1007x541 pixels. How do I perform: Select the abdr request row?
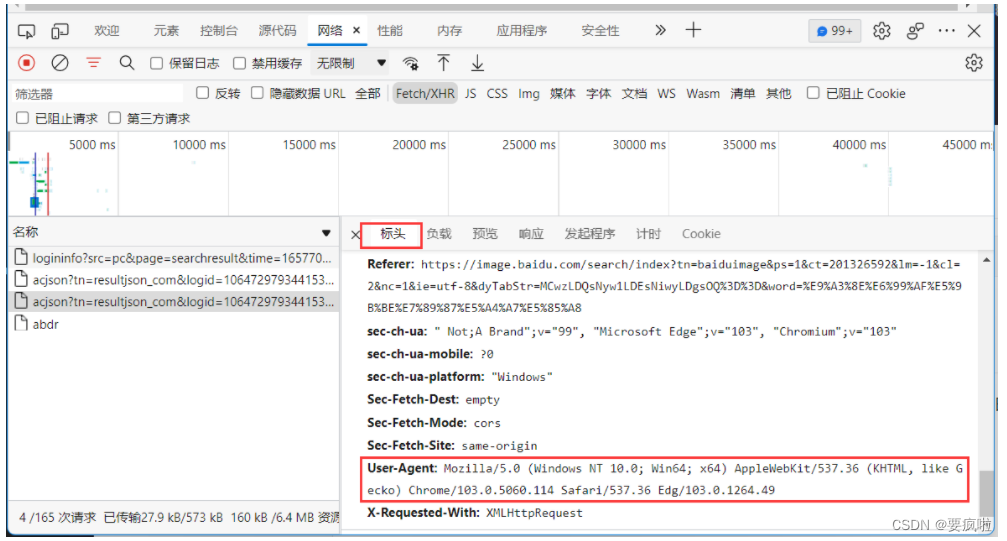coord(173,324)
